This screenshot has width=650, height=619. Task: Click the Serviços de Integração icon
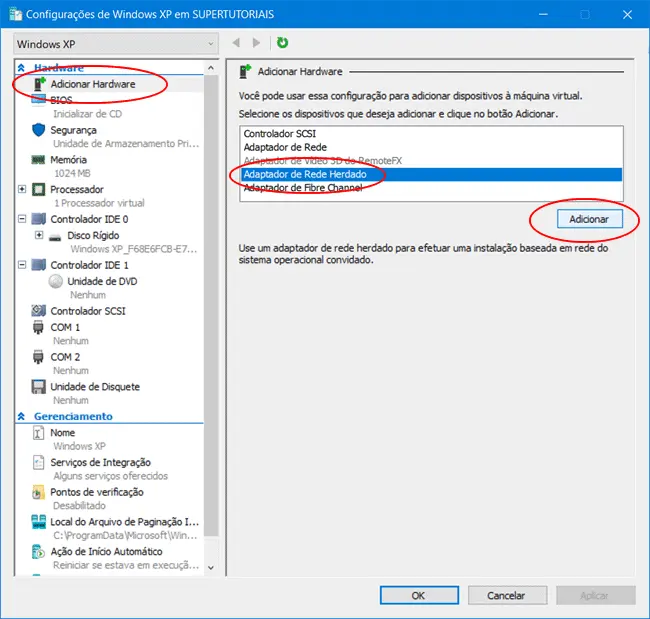(38, 462)
